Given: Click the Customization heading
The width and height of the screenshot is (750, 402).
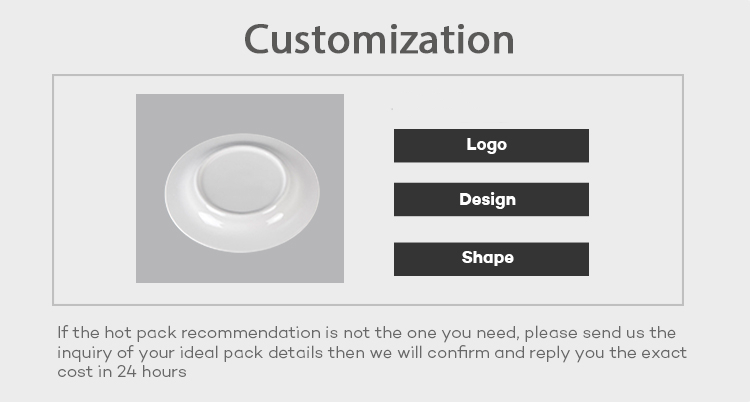Looking at the screenshot, I should pos(379,39).
